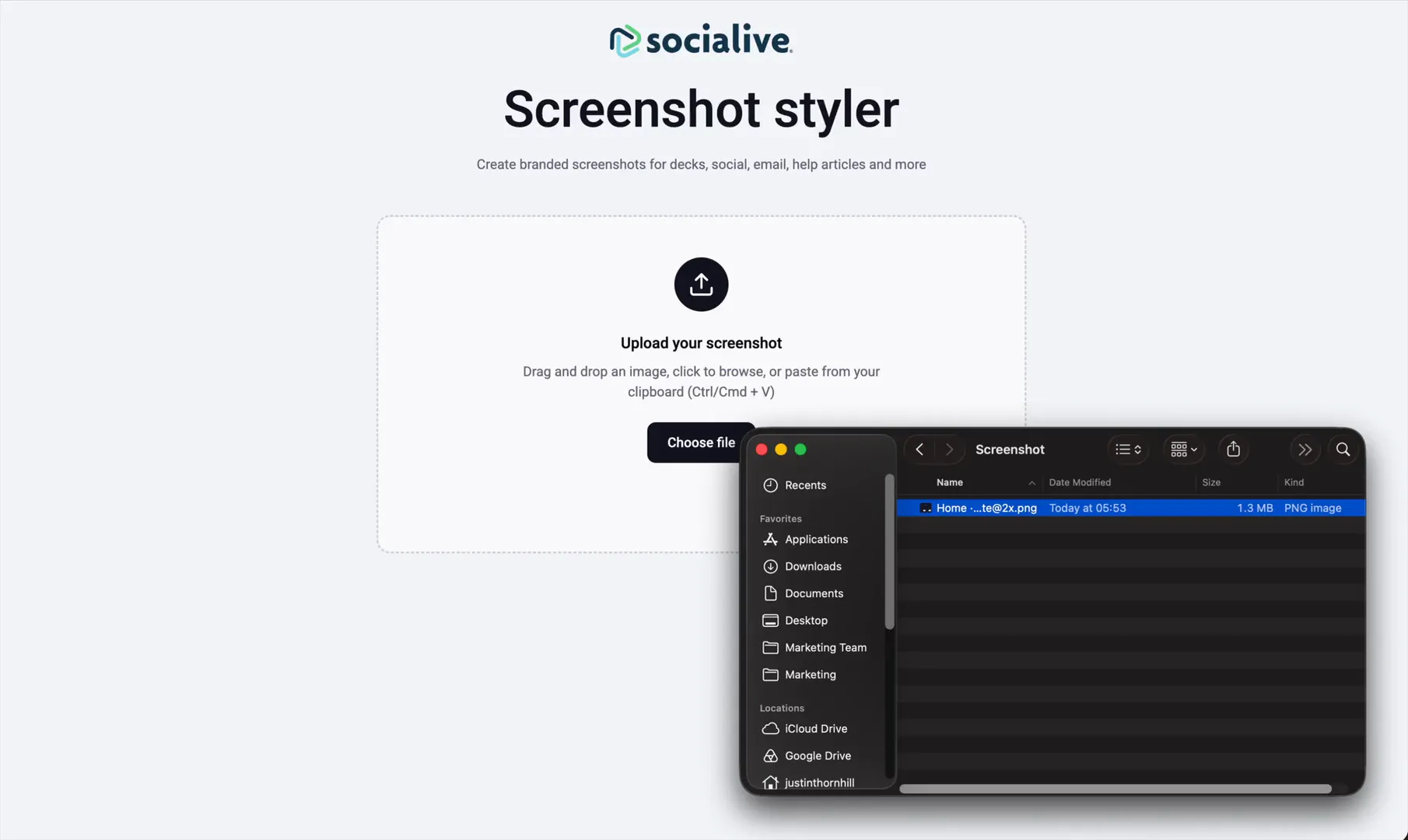Zoom Finder with the green button
Image resolution: width=1408 pixels, height=840 pixels.
click(800, 450)
